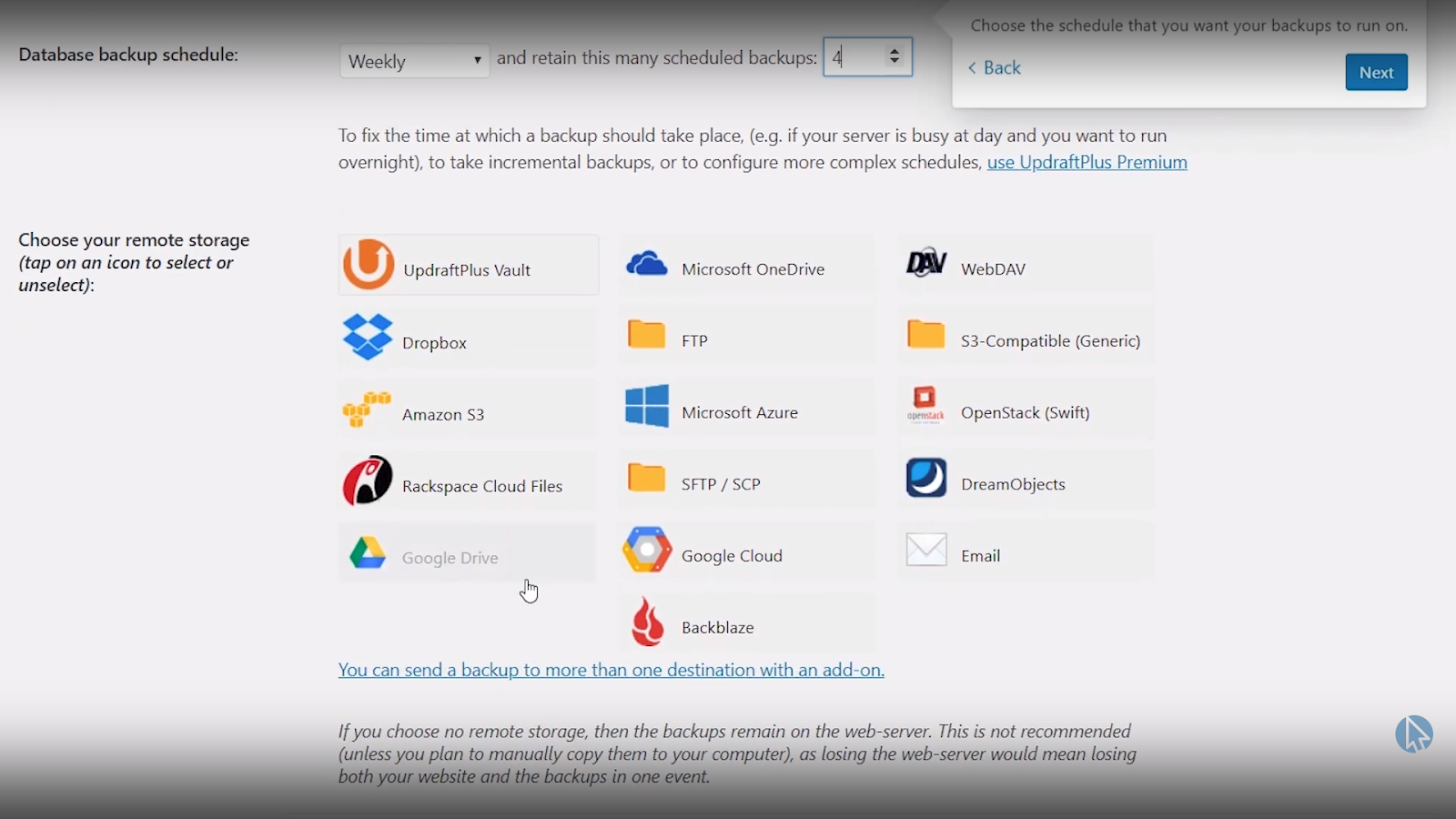1456x819 pixels.
Task: Pick the Google Cloud hexagon icon
Action: (x=647, y=550)
